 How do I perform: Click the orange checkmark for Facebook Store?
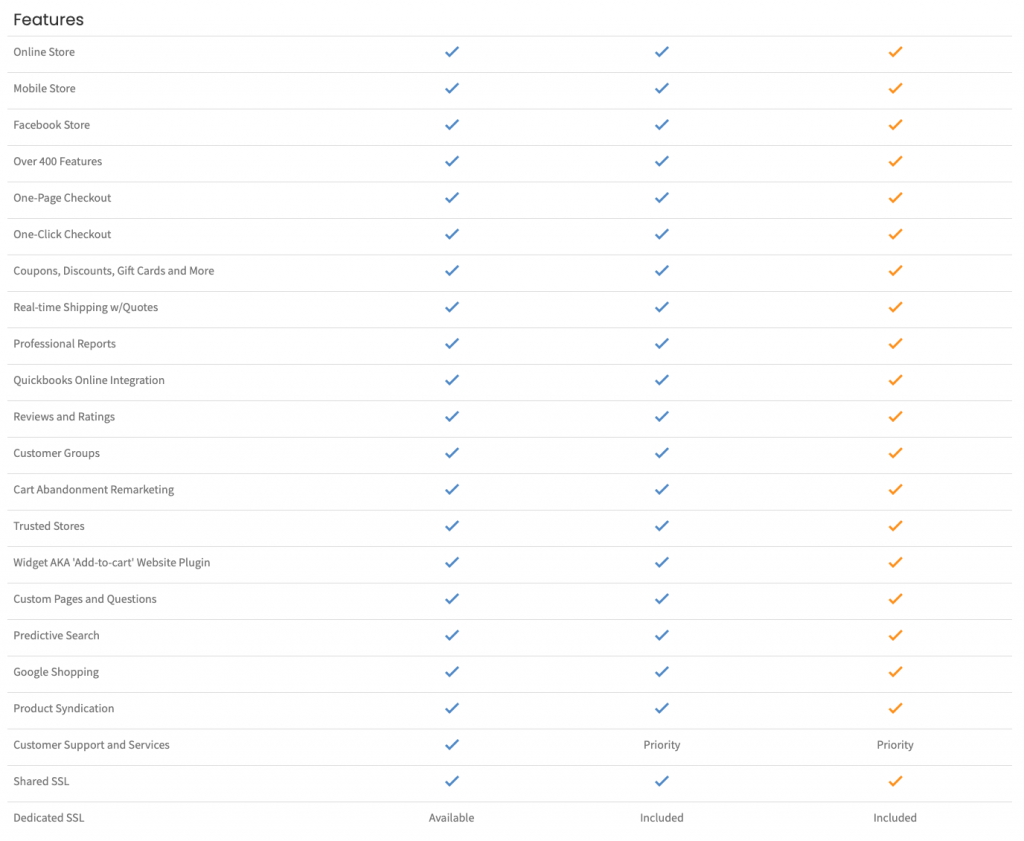point(895,125)
